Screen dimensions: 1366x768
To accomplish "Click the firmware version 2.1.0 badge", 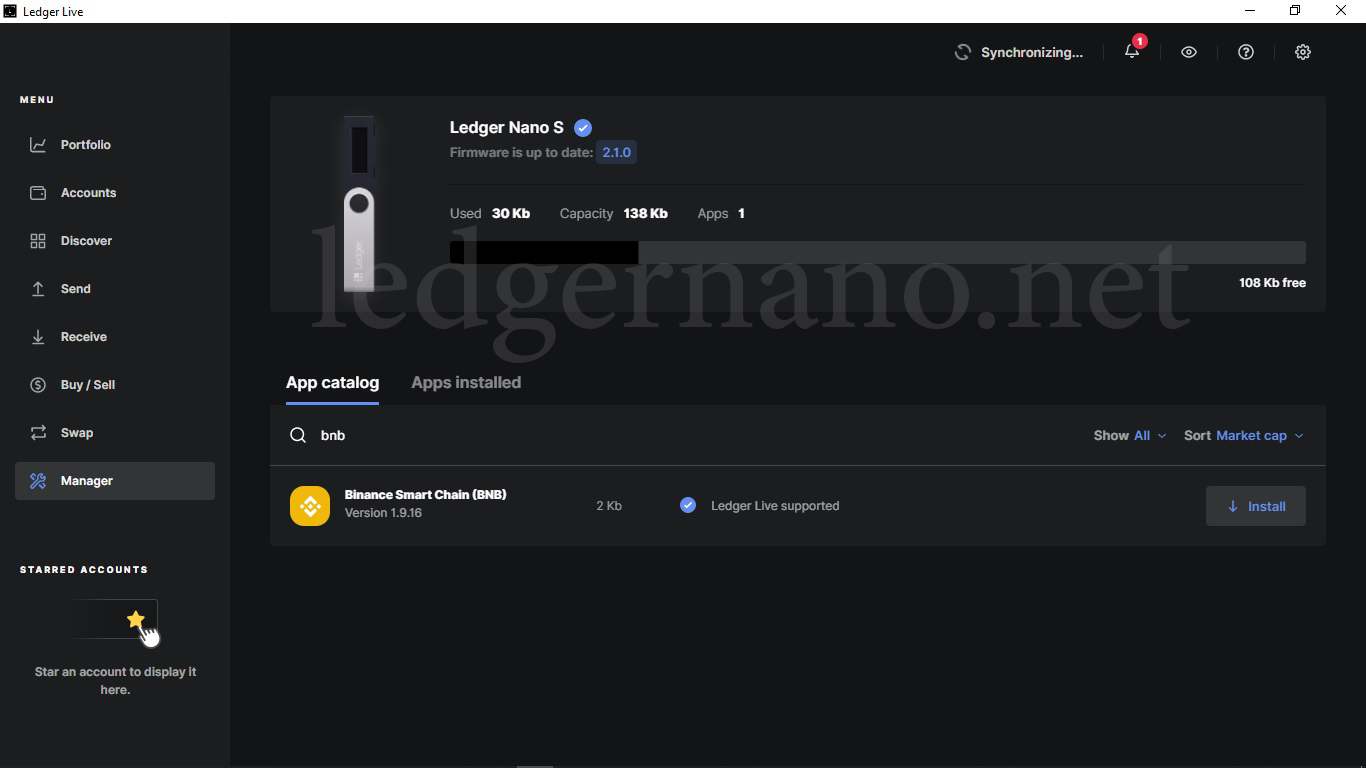I will (x=616, y=153).
